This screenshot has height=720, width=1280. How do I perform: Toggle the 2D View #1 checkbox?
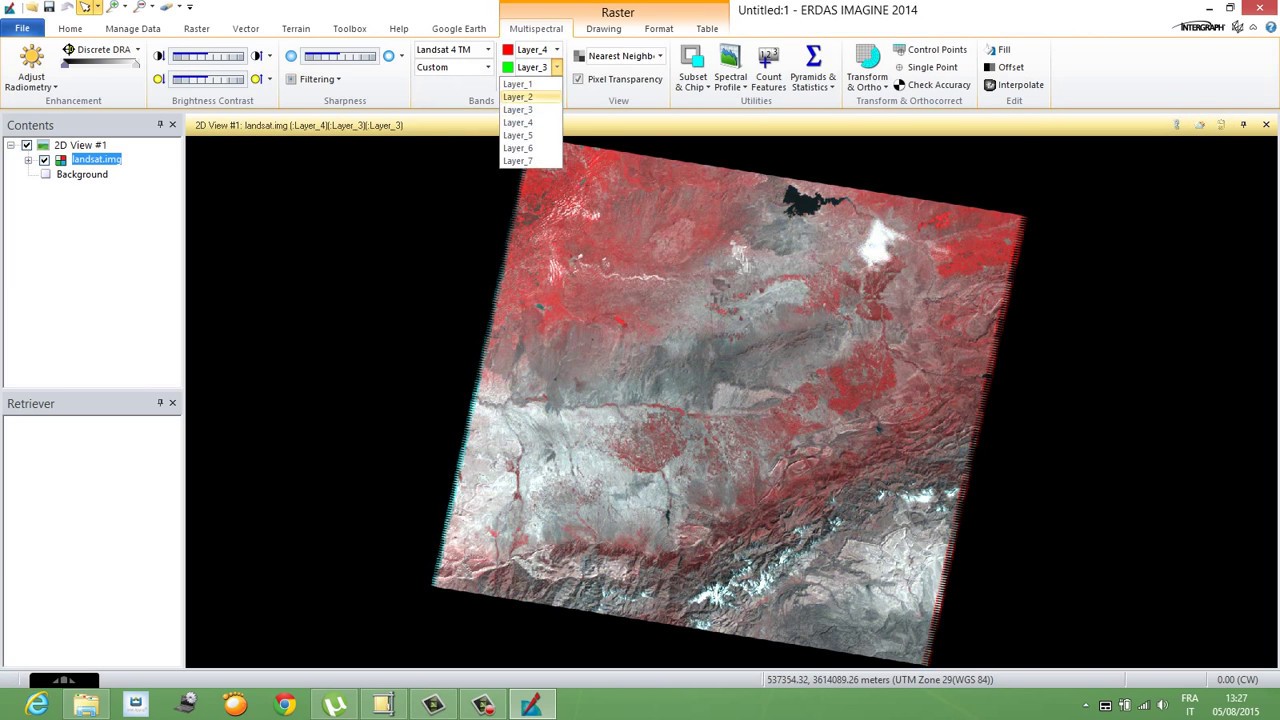pos(27,145)
